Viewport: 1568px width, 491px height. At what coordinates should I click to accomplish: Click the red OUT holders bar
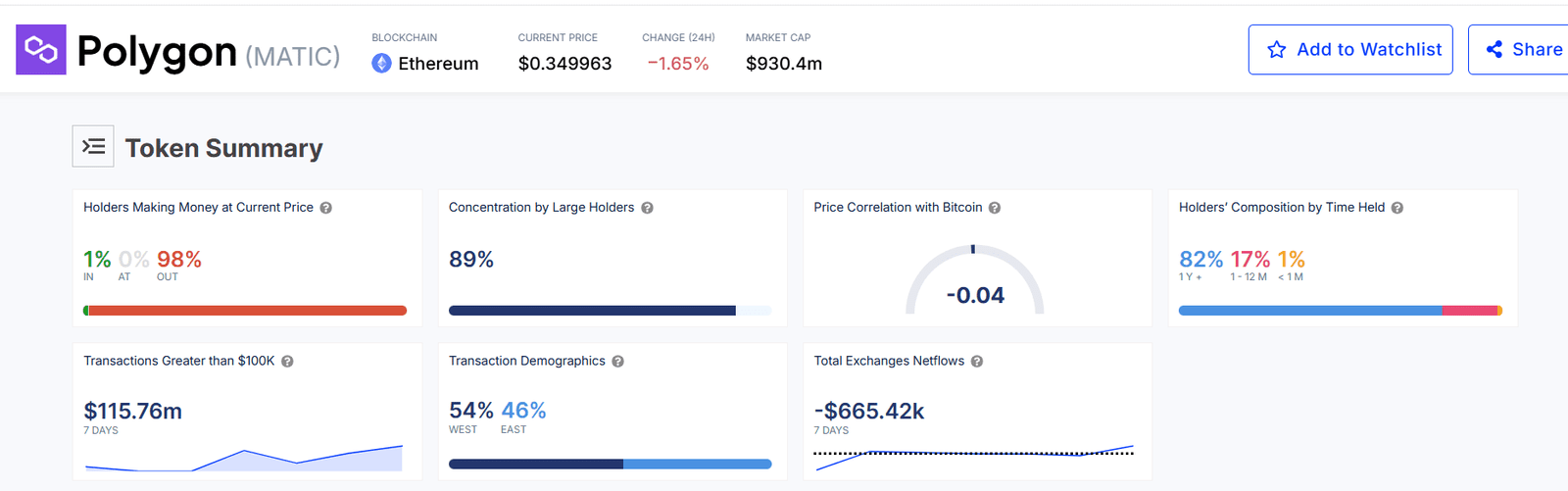(x=247, y=311)
